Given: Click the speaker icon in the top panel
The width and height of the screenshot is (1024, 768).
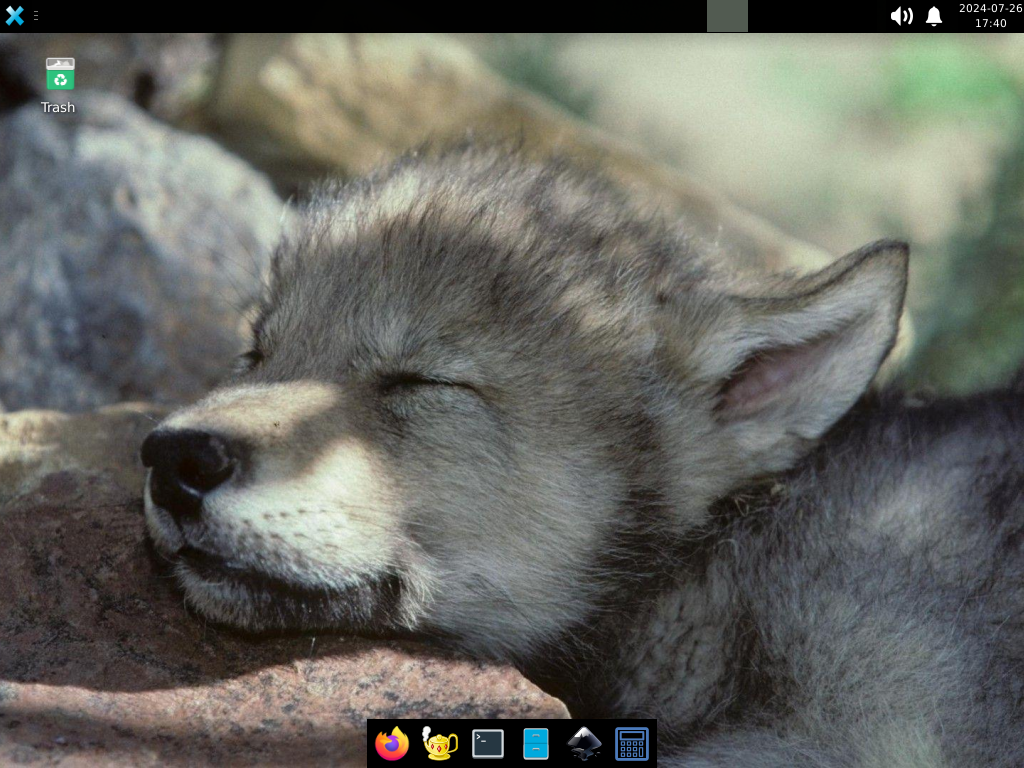Looking at the screenshot, I should pos(902,16).
